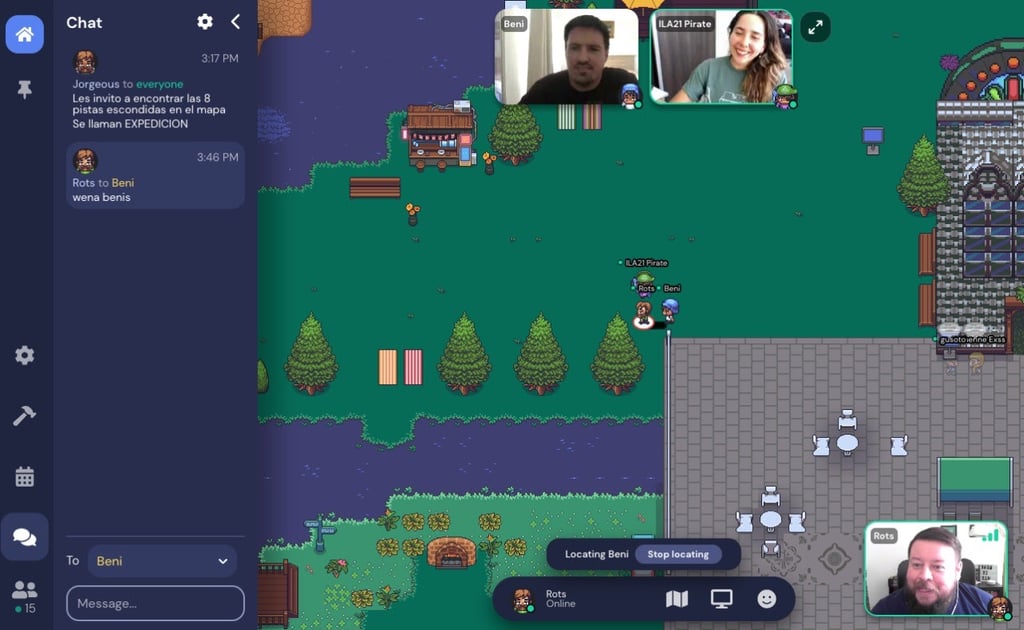
Task: Collapse the Chat panel with arrow
Action: [235, 22]
